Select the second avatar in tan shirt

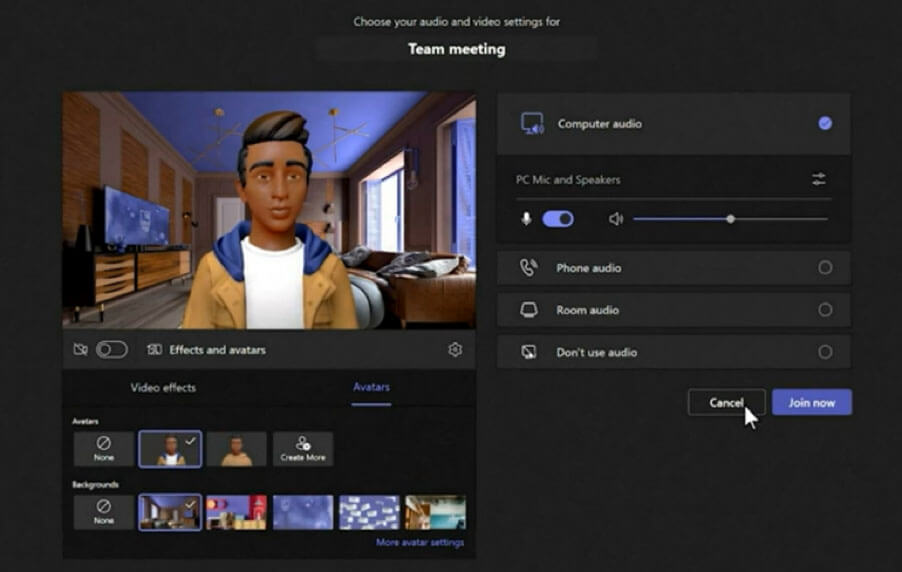point(236,449)
